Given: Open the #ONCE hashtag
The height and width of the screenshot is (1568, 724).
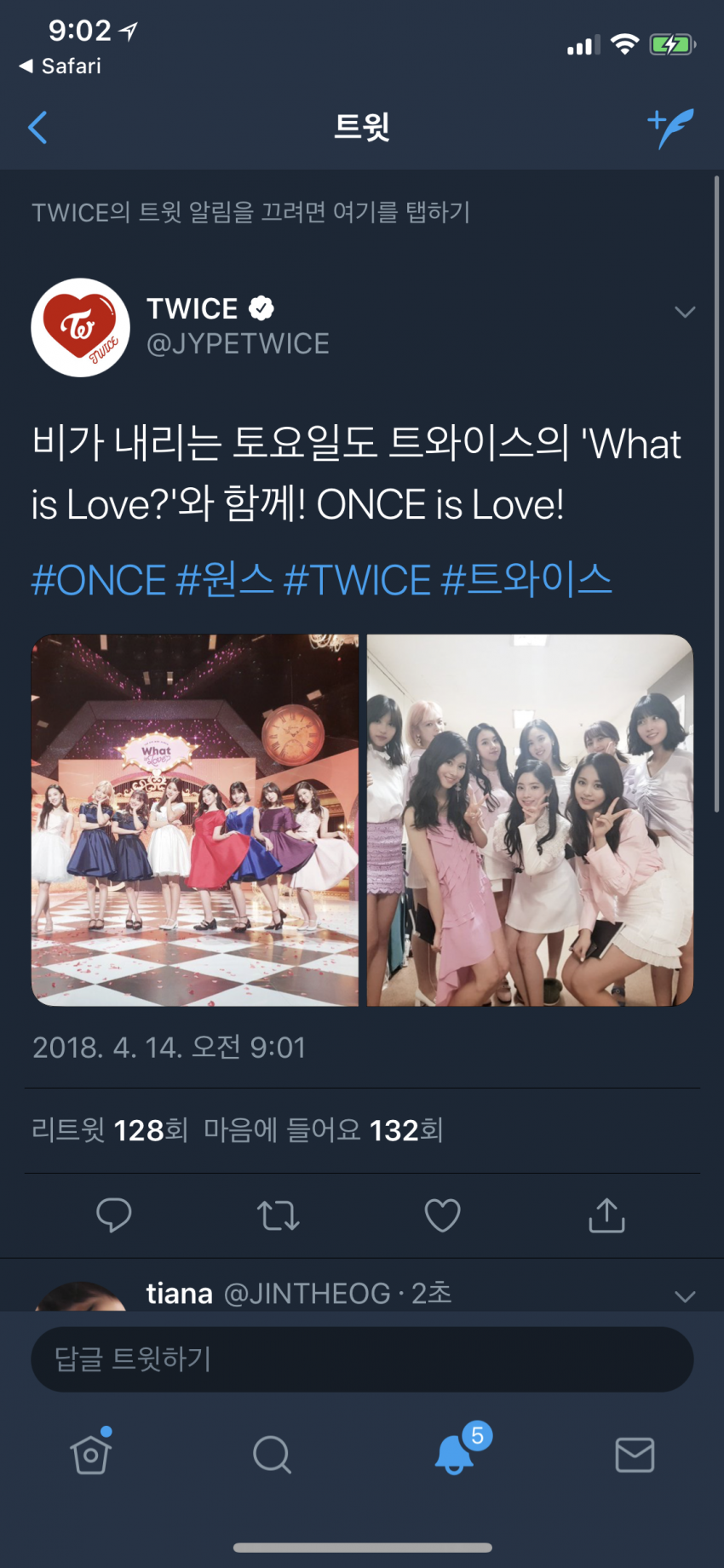Looking at the screenshot, I should click(x=99, y=581).
